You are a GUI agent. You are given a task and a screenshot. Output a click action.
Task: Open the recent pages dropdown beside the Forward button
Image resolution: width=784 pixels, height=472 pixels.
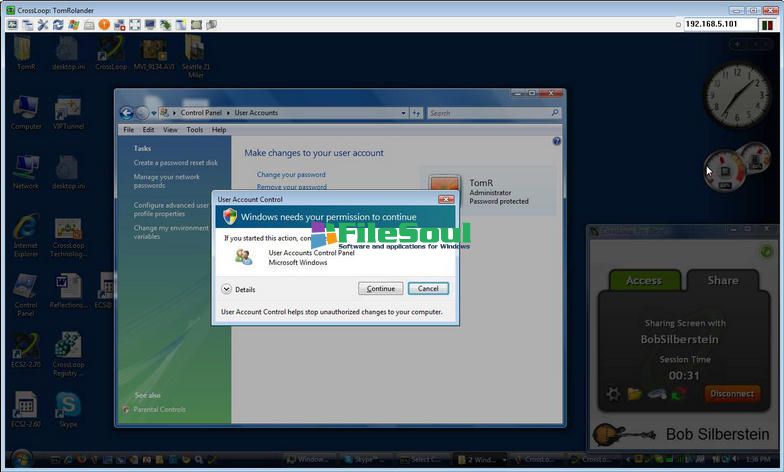pos(155,113)
